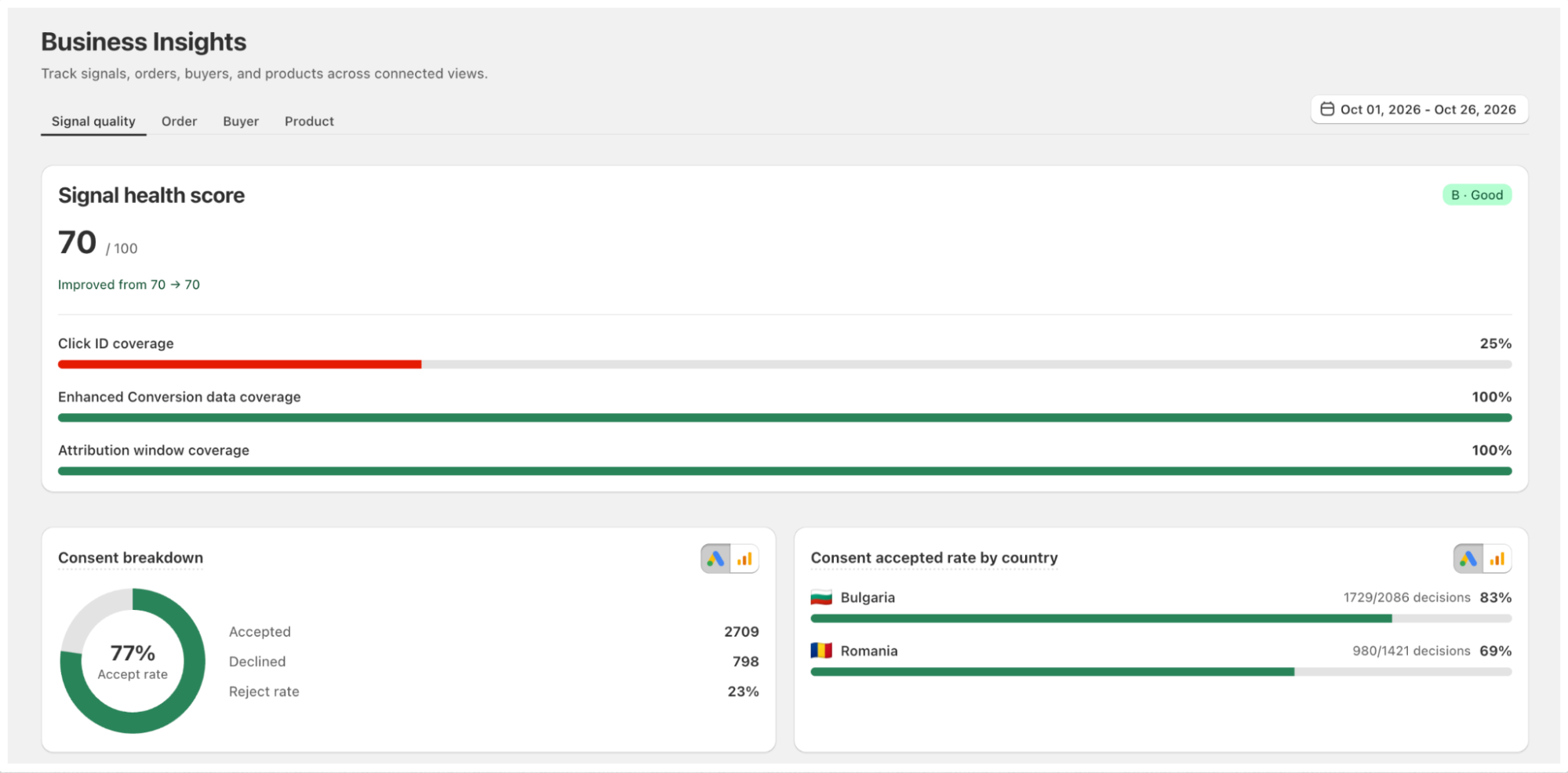Select Analytics bar-chart icon in Consent breakdown card

744,559
